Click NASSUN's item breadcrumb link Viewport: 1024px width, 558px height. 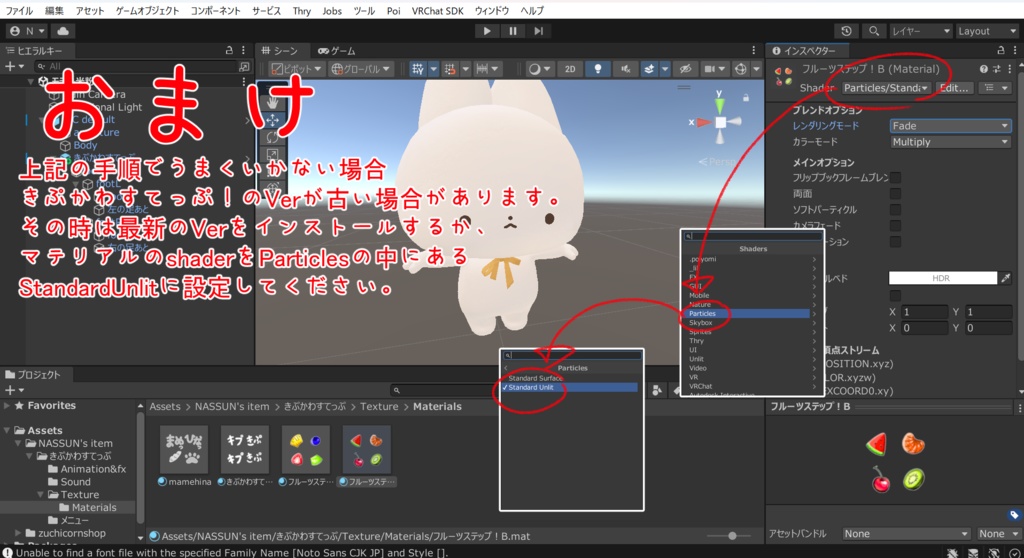(232, 406)
